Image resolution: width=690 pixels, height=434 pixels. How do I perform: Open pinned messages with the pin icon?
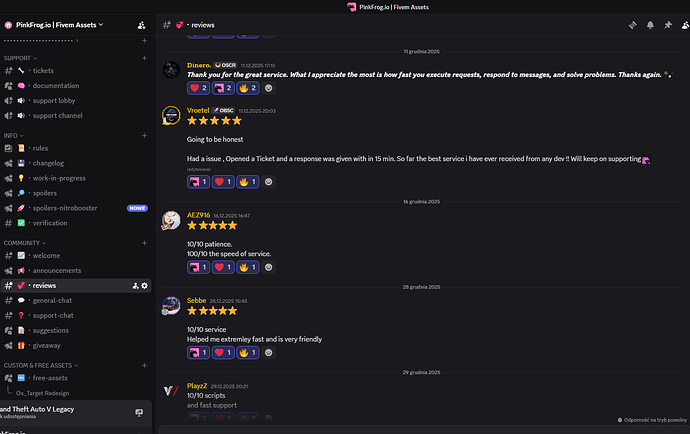pyautogui.click(x=667, y=24)
